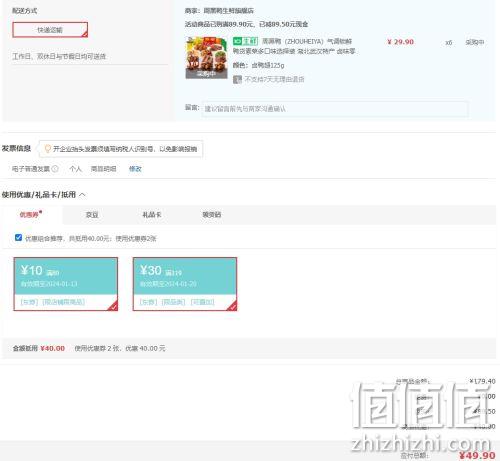Click the 留言 message input field
This screenshot has height=461, width=500.
(335, 109)
